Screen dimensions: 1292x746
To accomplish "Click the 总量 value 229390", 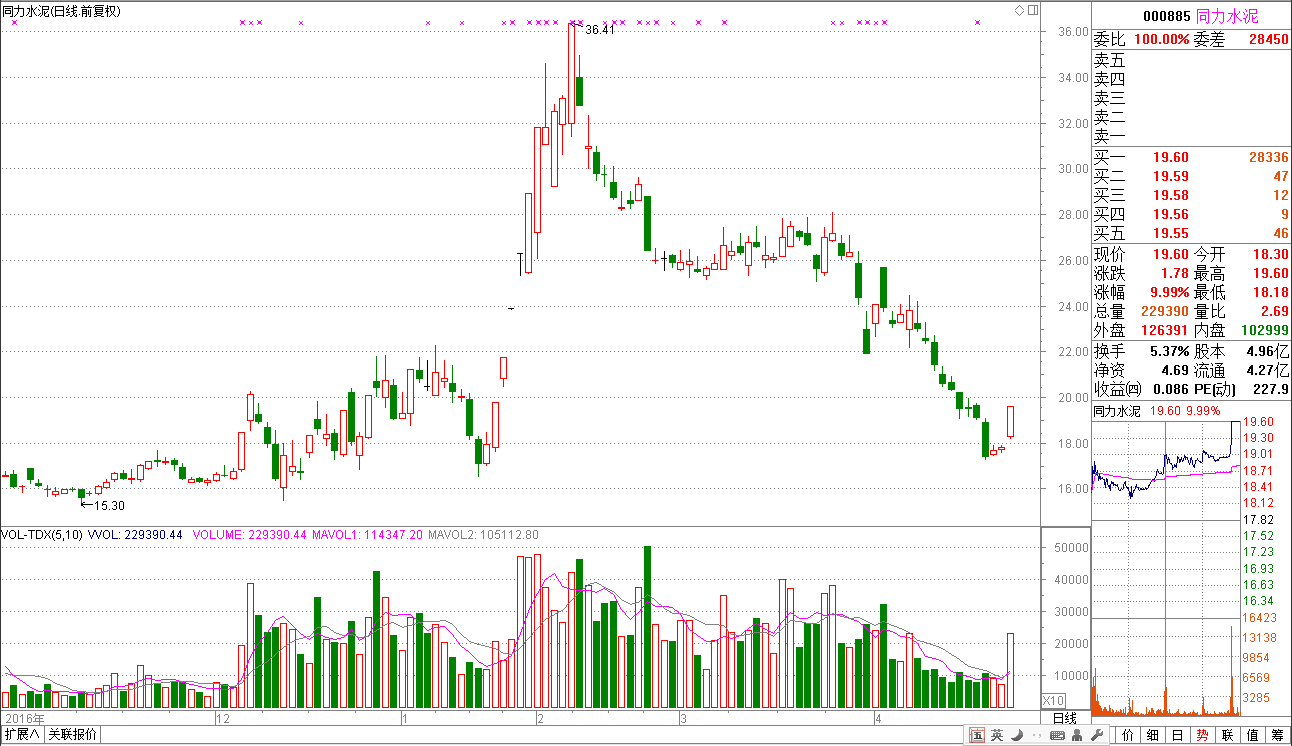I will [x=1165, y=311].
